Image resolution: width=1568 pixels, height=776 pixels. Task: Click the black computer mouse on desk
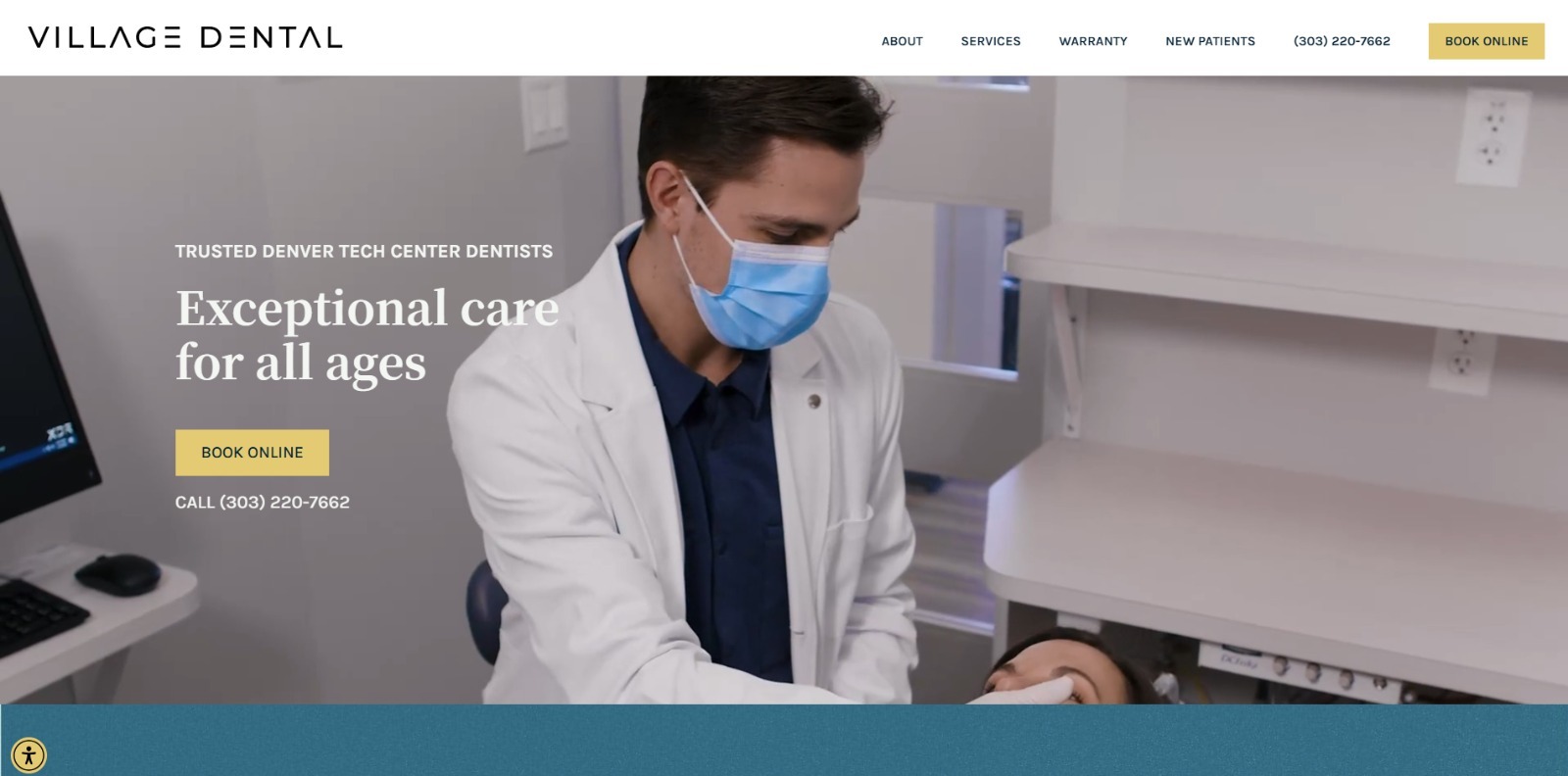point(118,572)
